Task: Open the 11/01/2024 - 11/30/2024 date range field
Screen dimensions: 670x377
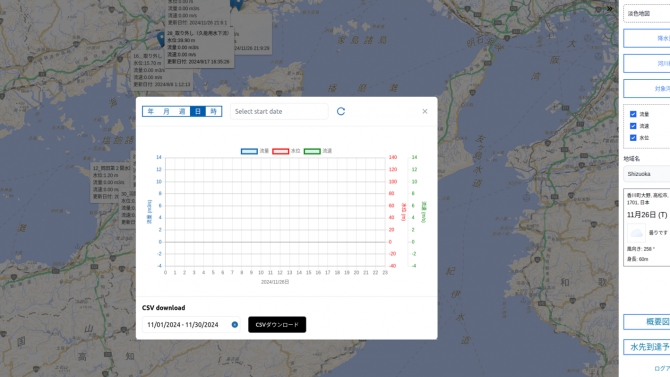Action: coord(191,325)
